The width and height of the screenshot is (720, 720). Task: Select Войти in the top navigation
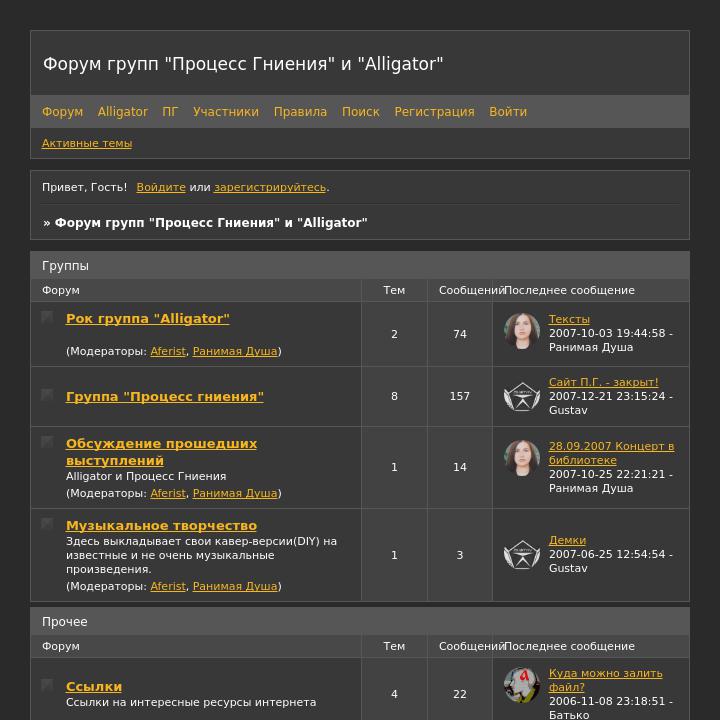[x=508, y=112]
